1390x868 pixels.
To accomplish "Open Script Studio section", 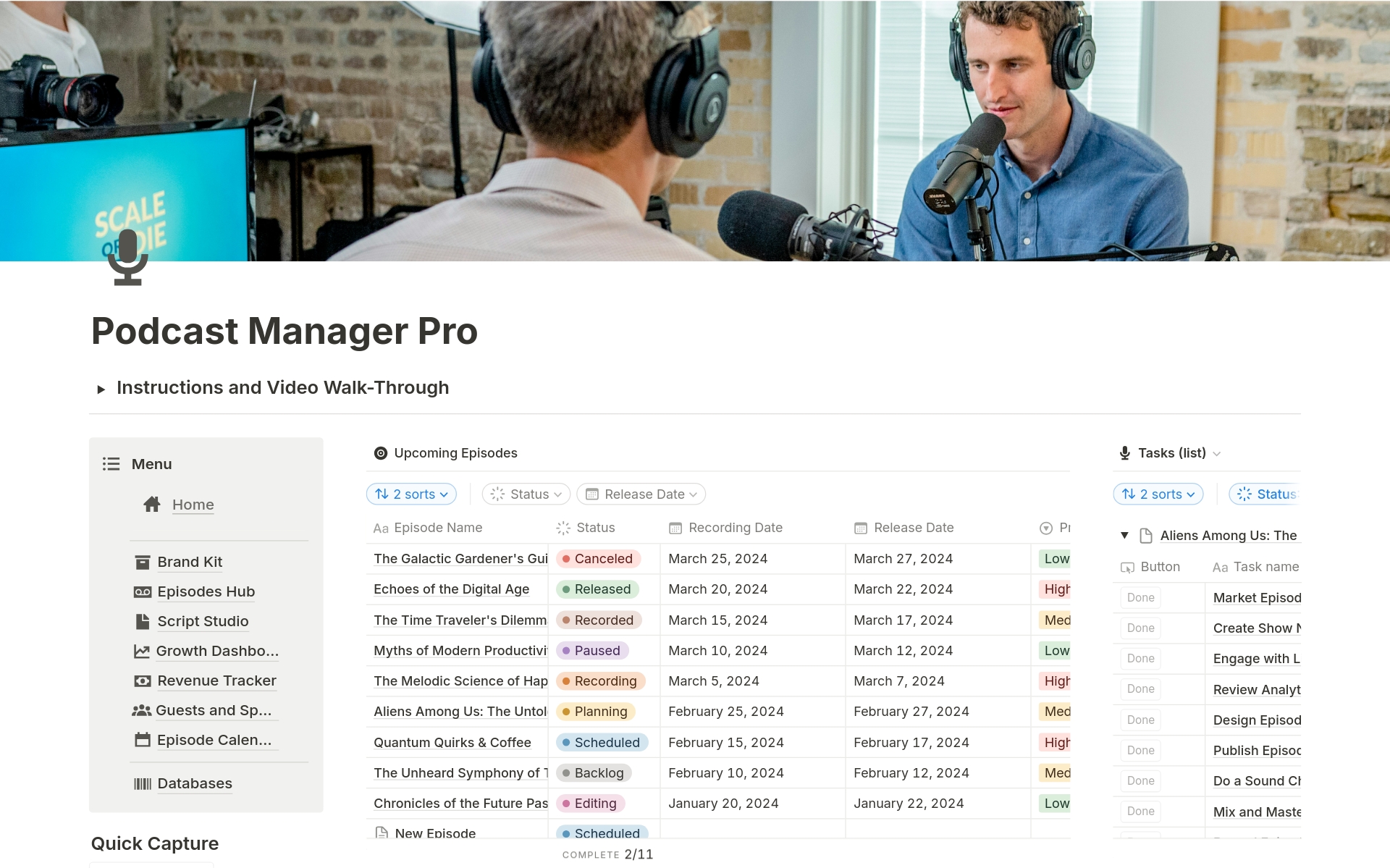I will (x=201, y=618).
